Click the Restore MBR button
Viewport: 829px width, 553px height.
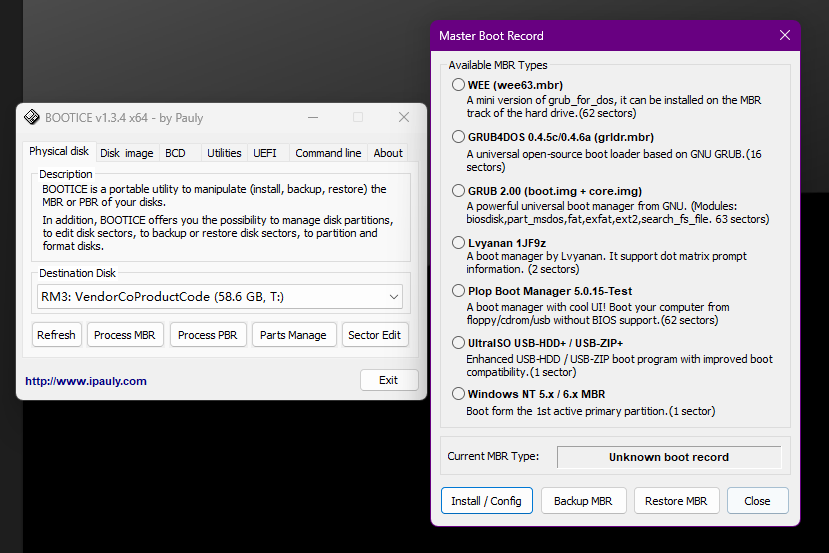tap(676, 501)
